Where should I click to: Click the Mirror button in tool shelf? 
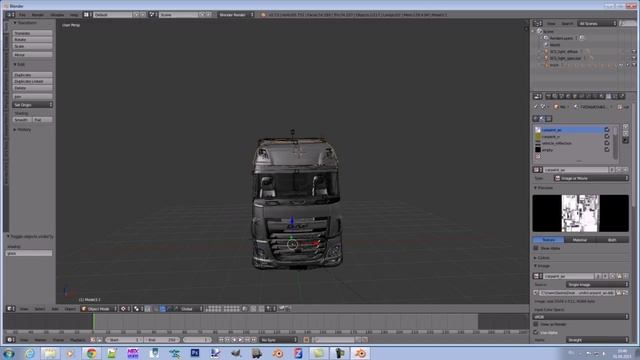32,55
